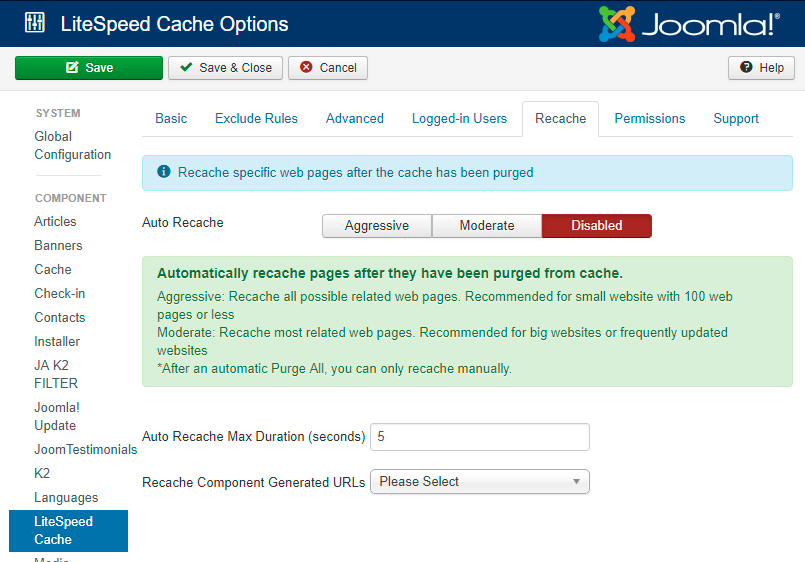Go to the Advanced tab
The height and width of the screenshot is (562, 805).
pos(355,119)
